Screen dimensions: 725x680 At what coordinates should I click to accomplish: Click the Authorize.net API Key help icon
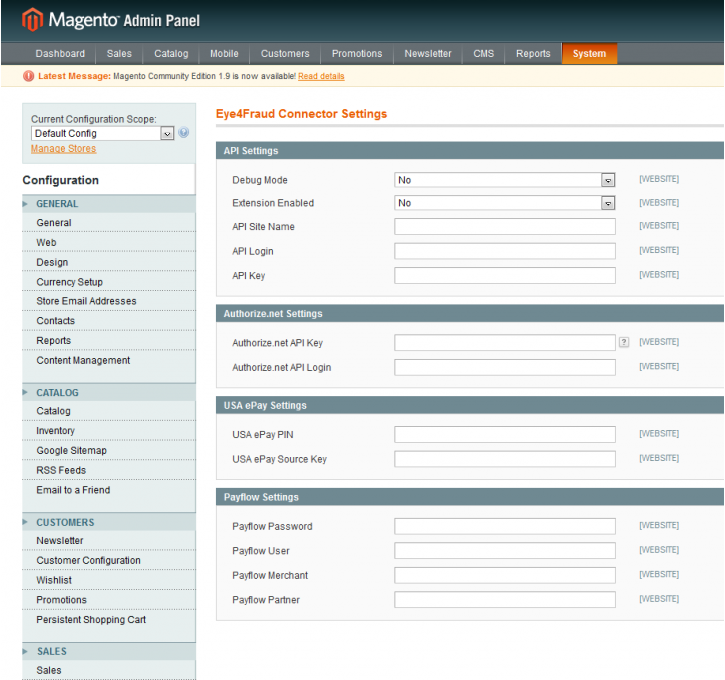pos(624,342)
